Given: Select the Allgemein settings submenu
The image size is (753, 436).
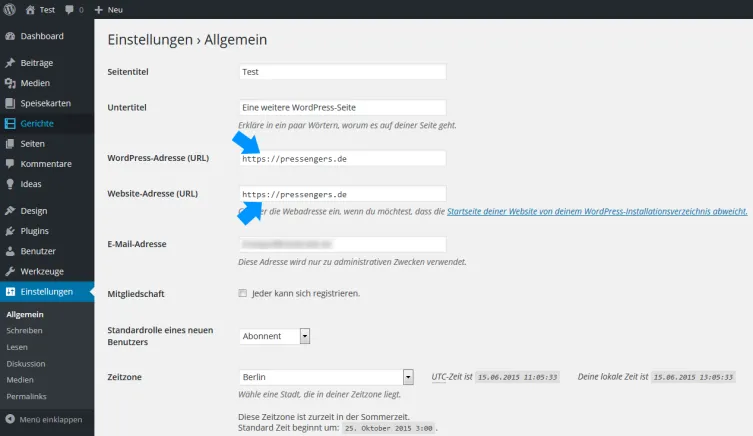Looking at the screenshot, I should pos(25,315).
